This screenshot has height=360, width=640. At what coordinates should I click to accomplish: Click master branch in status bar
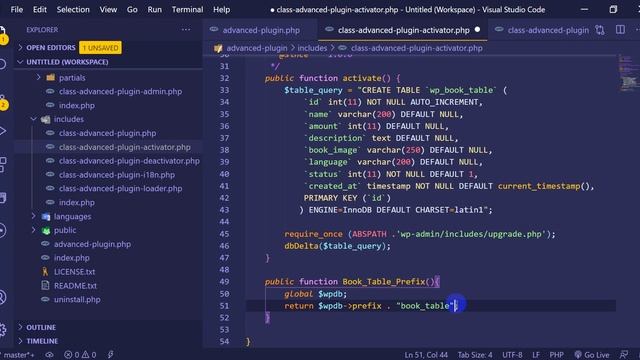pos(18,355)
